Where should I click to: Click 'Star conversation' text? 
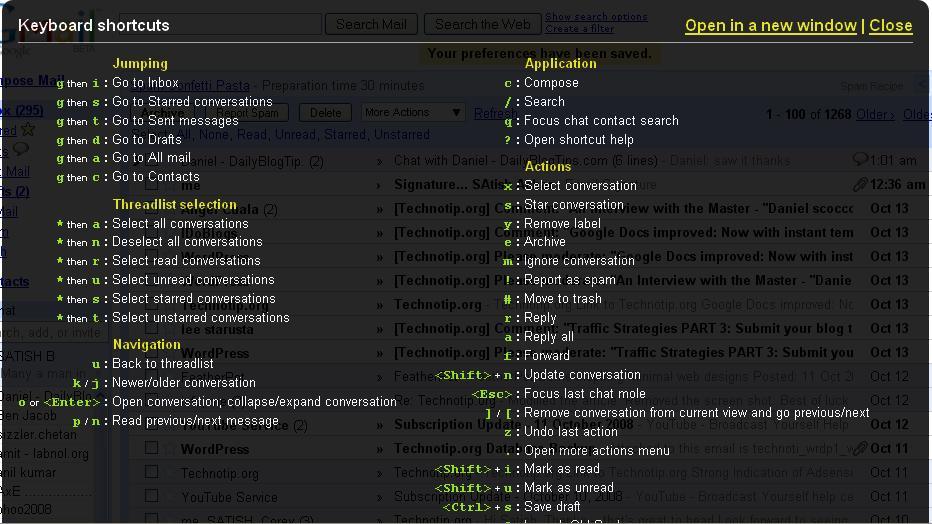(x=574, y=204)
